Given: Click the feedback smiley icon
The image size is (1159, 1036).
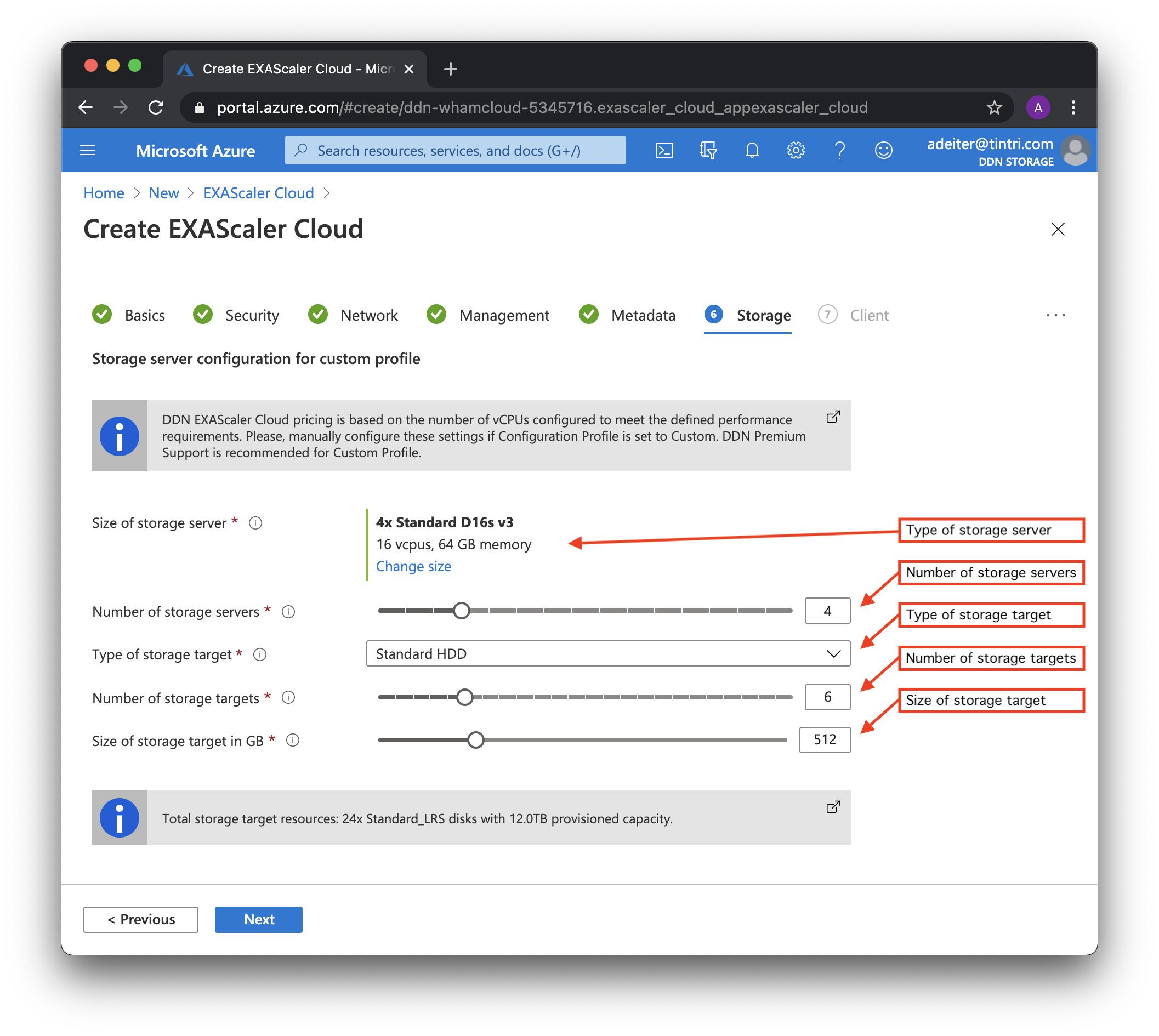Looking at the screenshot, I should click(x=883, y=150).
